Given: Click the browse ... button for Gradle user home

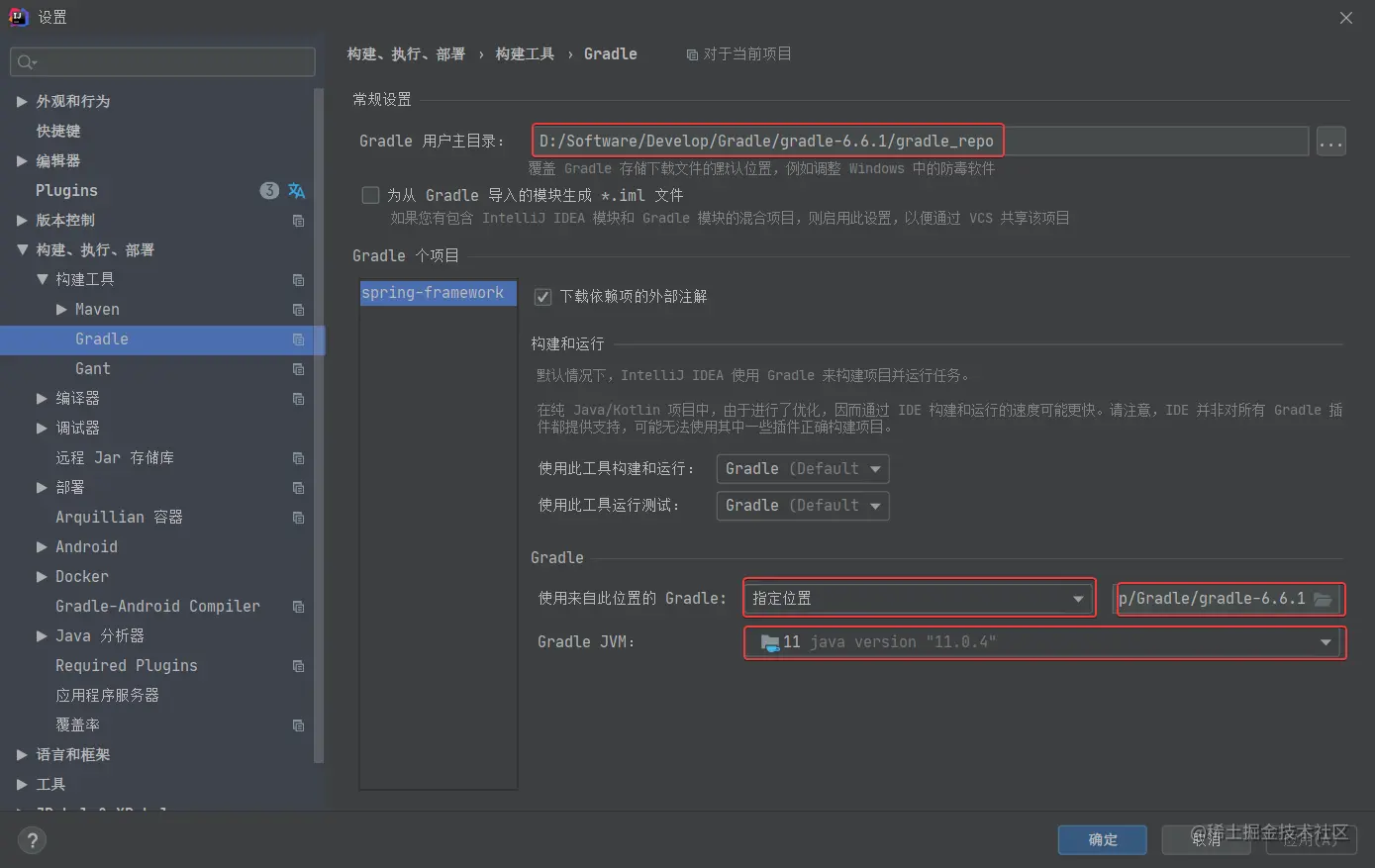Looking at the screenshot, I should [1330, 142].
